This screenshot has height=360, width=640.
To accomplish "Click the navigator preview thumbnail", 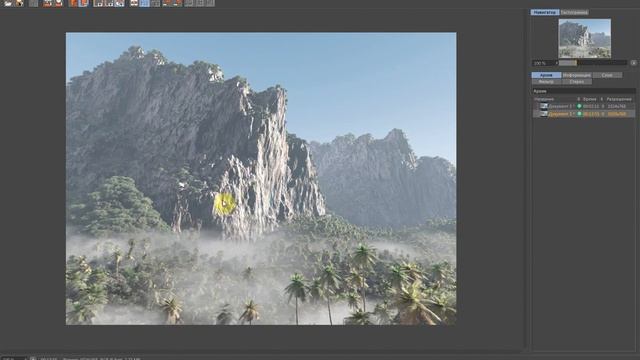I will (584, 38).
